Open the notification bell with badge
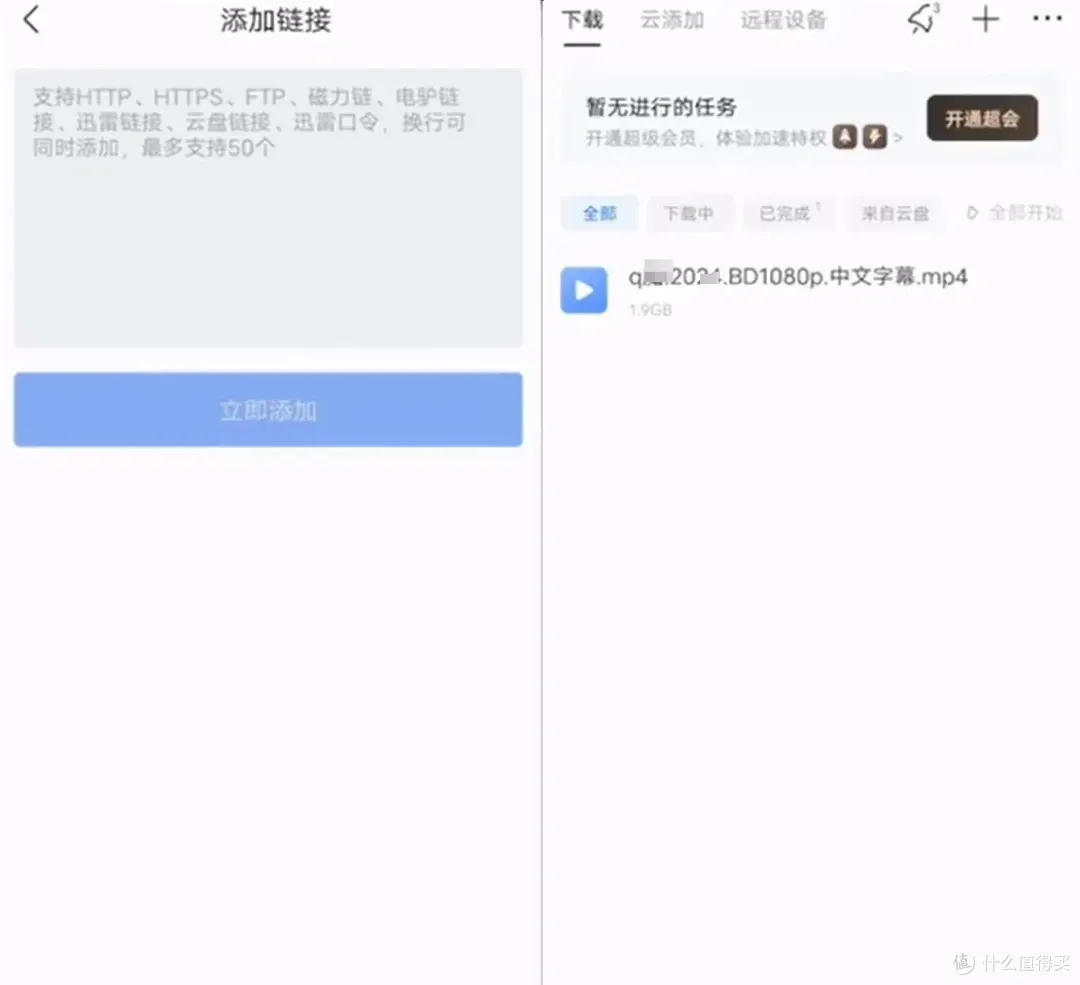 (922, 19)
